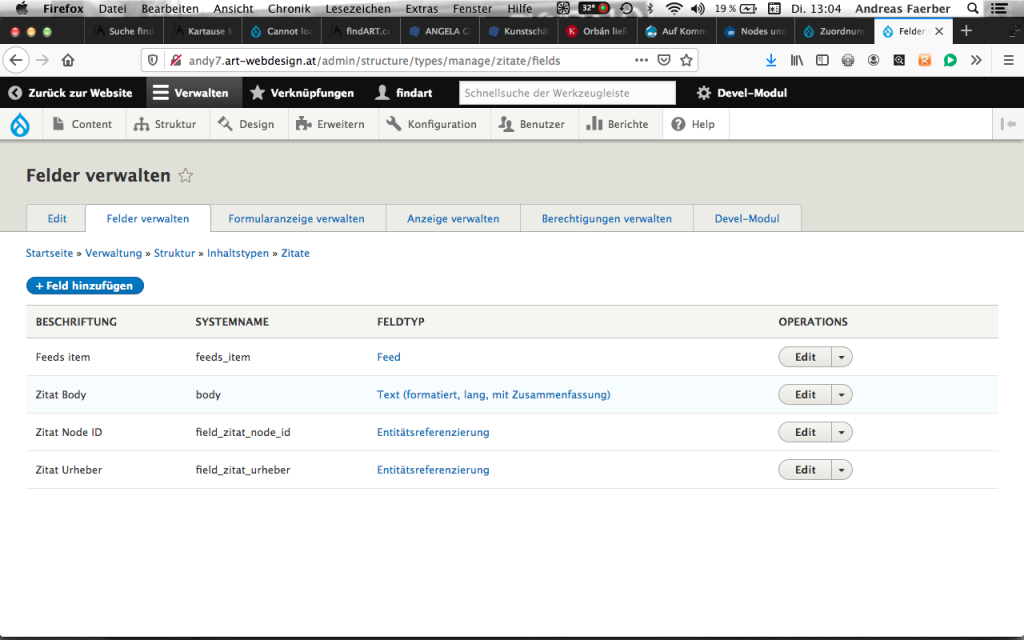Toggle the Verwalten admin menu tray
The image size is (1024, 640).
[191, 93]
